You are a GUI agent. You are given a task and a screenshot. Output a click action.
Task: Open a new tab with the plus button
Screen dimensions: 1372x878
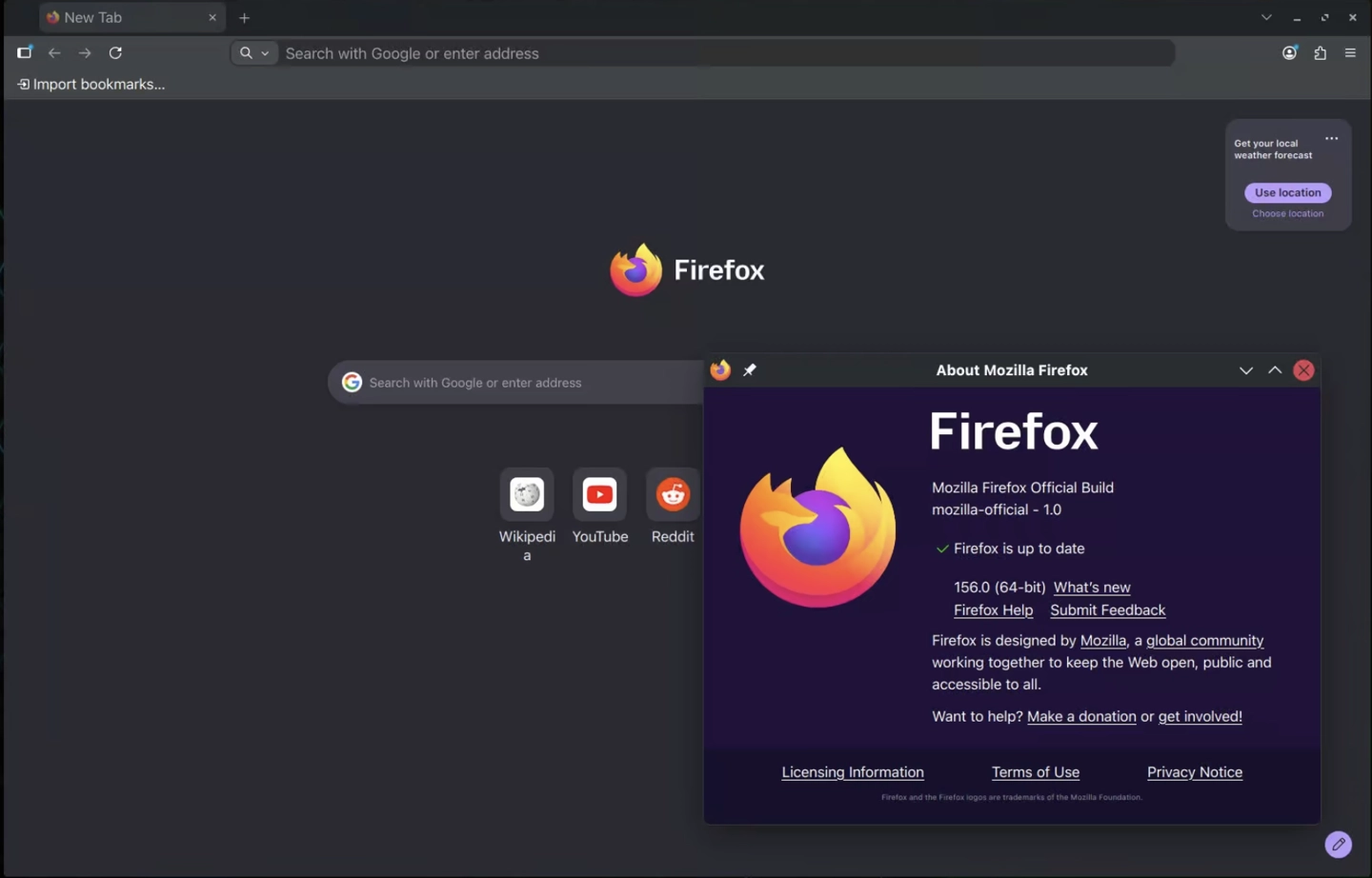pos(245,17)
